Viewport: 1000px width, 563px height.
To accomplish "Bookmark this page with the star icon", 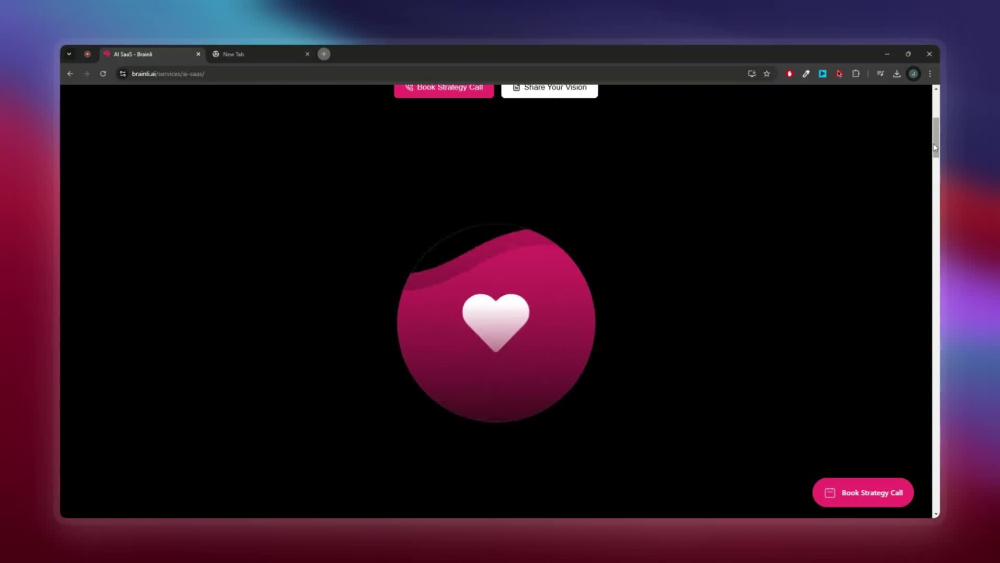I will pyautogui.click(x=767, y=74).
